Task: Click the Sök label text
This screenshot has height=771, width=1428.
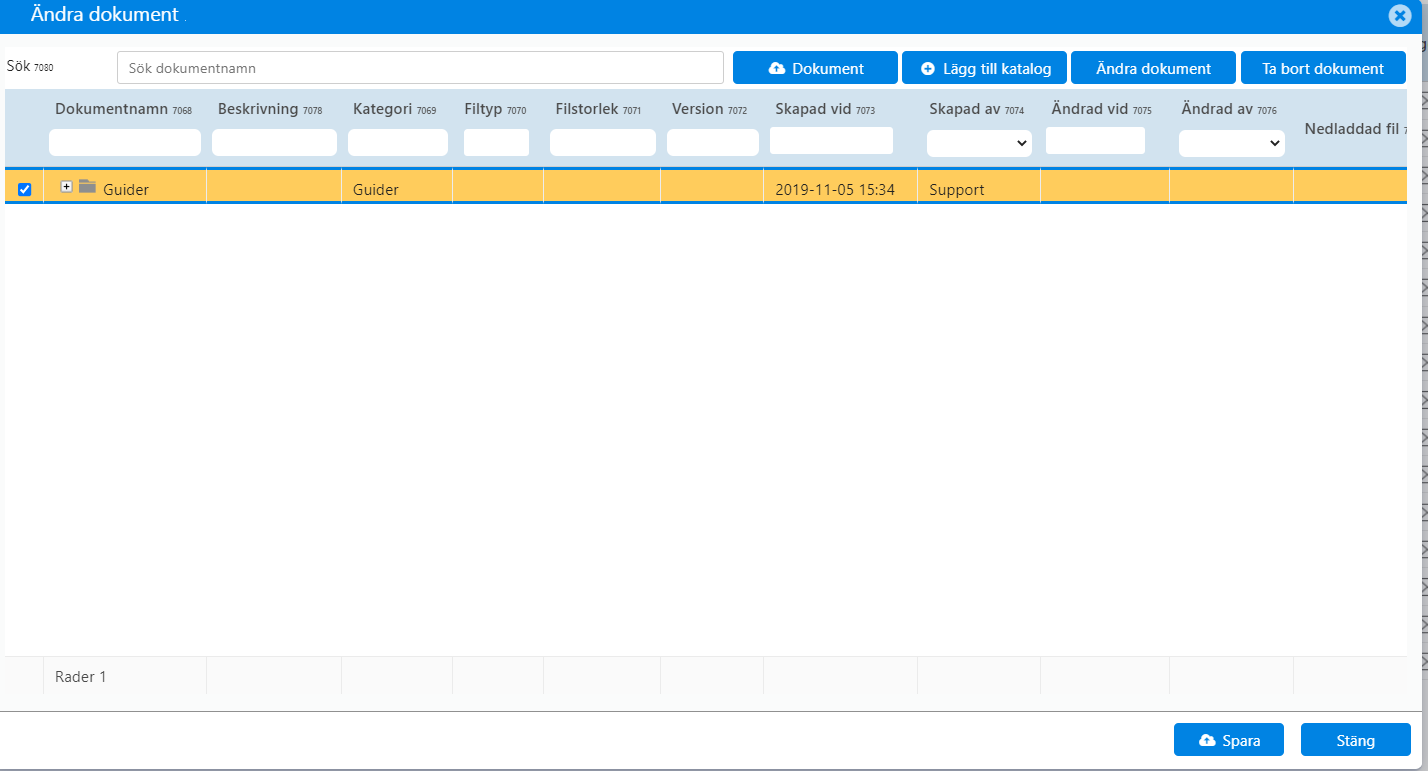Action: (18, 66)
